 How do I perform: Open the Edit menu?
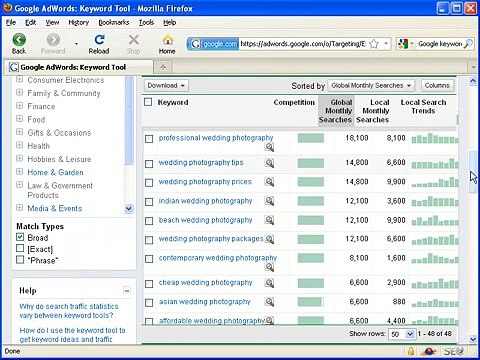click(31, 22)
